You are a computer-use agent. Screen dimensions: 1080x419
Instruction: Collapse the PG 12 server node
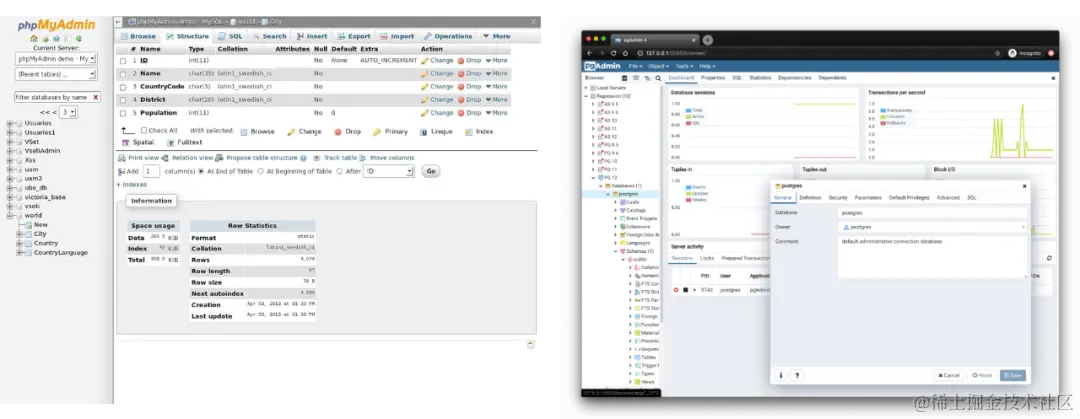pyautogui.click(x=594, y=178)
